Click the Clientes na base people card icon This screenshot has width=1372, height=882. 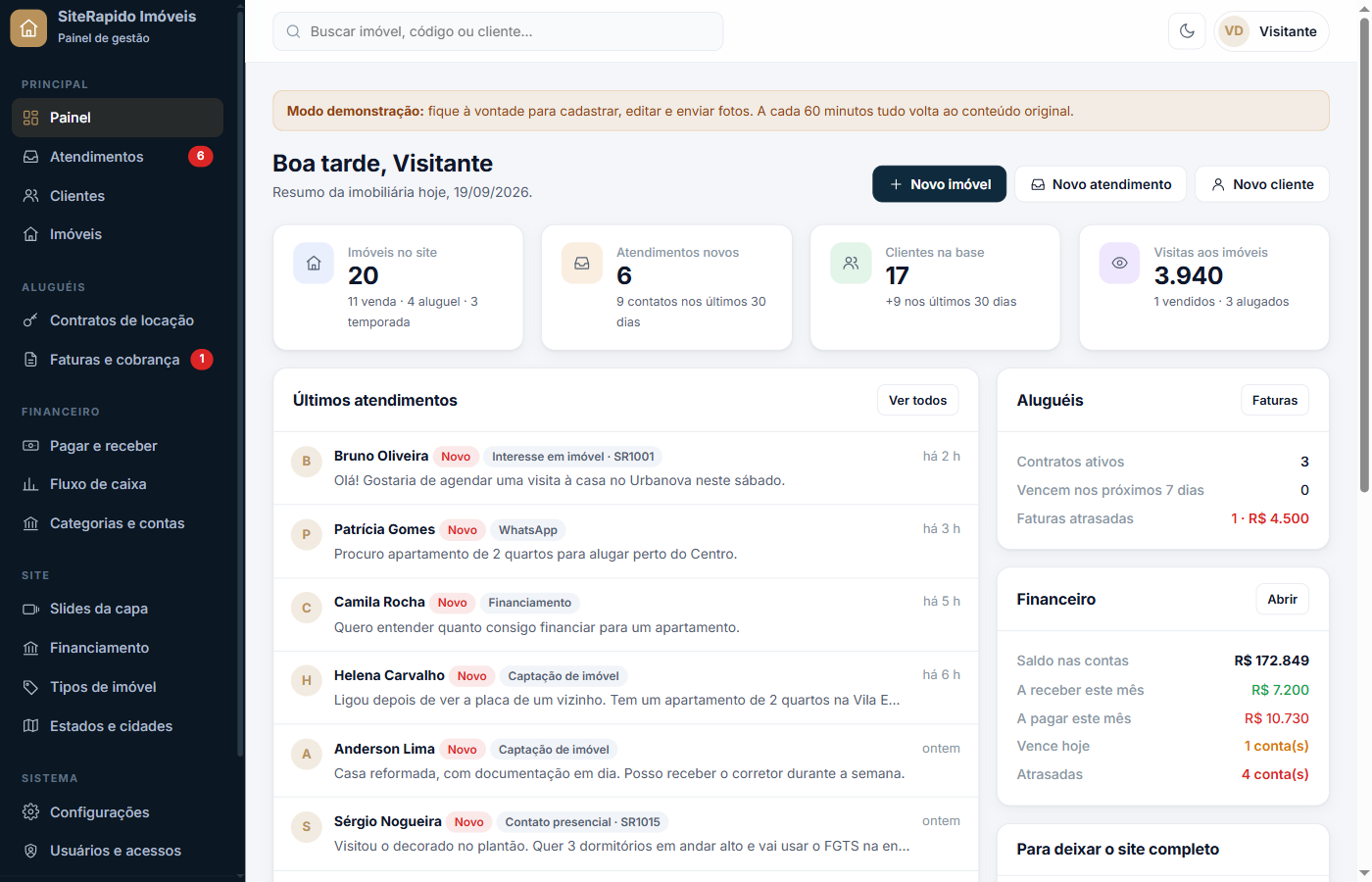point(851,263)
